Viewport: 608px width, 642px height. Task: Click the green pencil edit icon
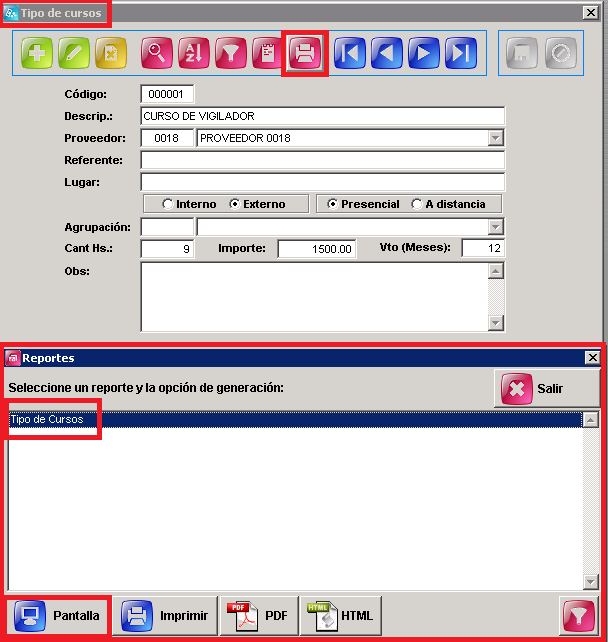tap(74, 53)
